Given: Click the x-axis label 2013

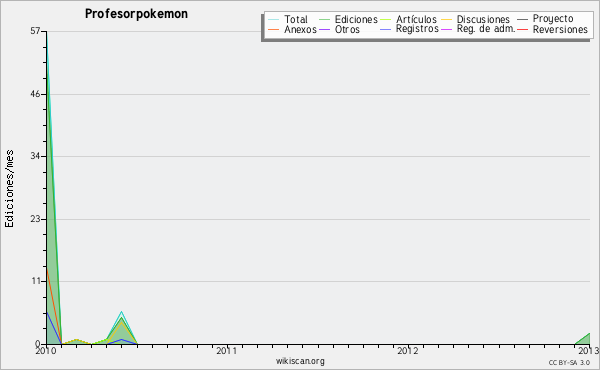Looking at the screenshot, I should (589, 350).
